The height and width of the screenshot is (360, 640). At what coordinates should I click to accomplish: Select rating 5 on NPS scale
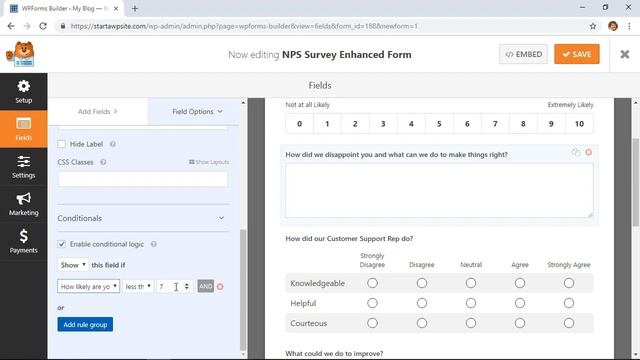(439, 124)
